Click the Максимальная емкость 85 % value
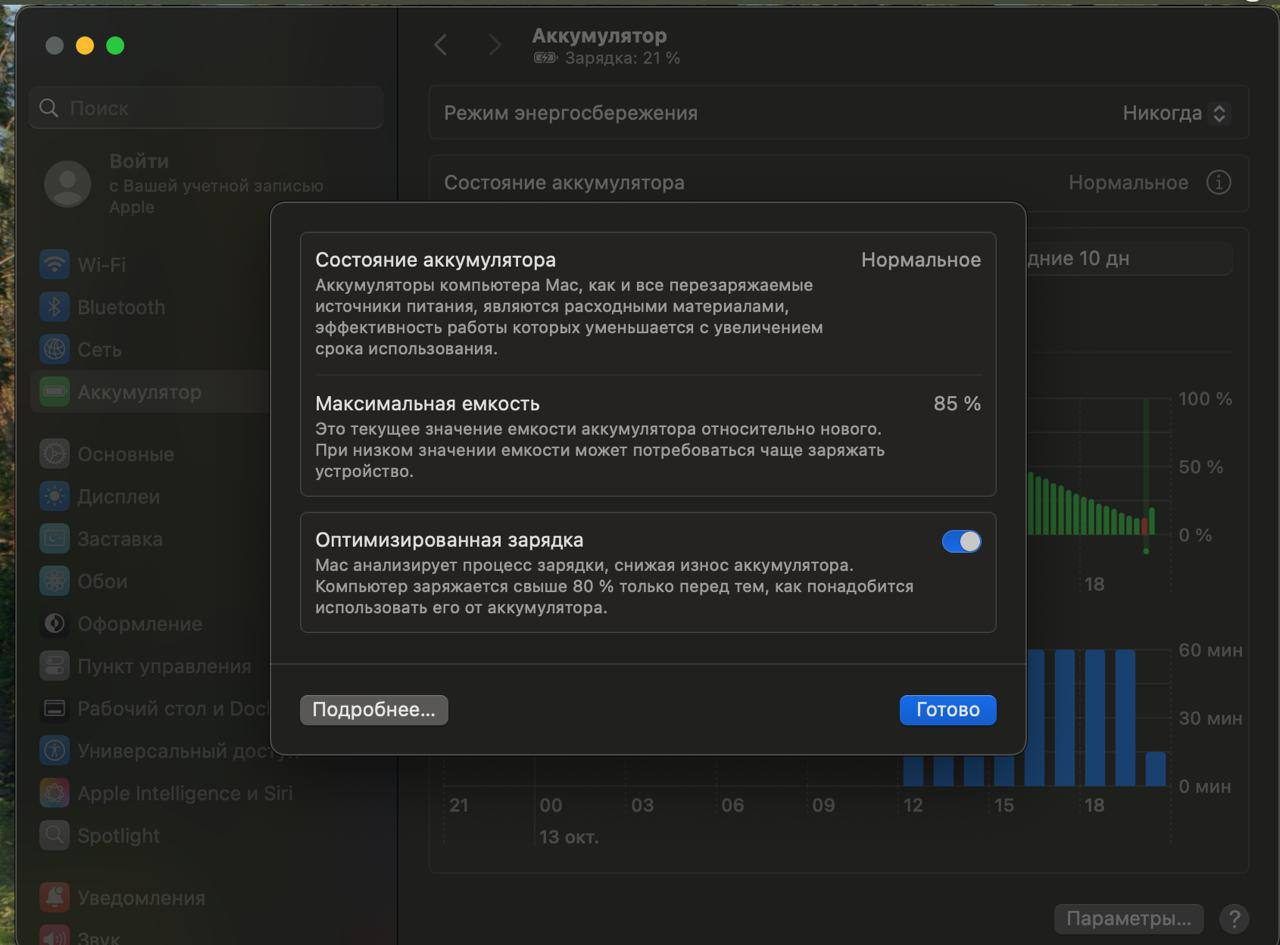This screenshot has width=1280, height=945. (x=957, y=404)
